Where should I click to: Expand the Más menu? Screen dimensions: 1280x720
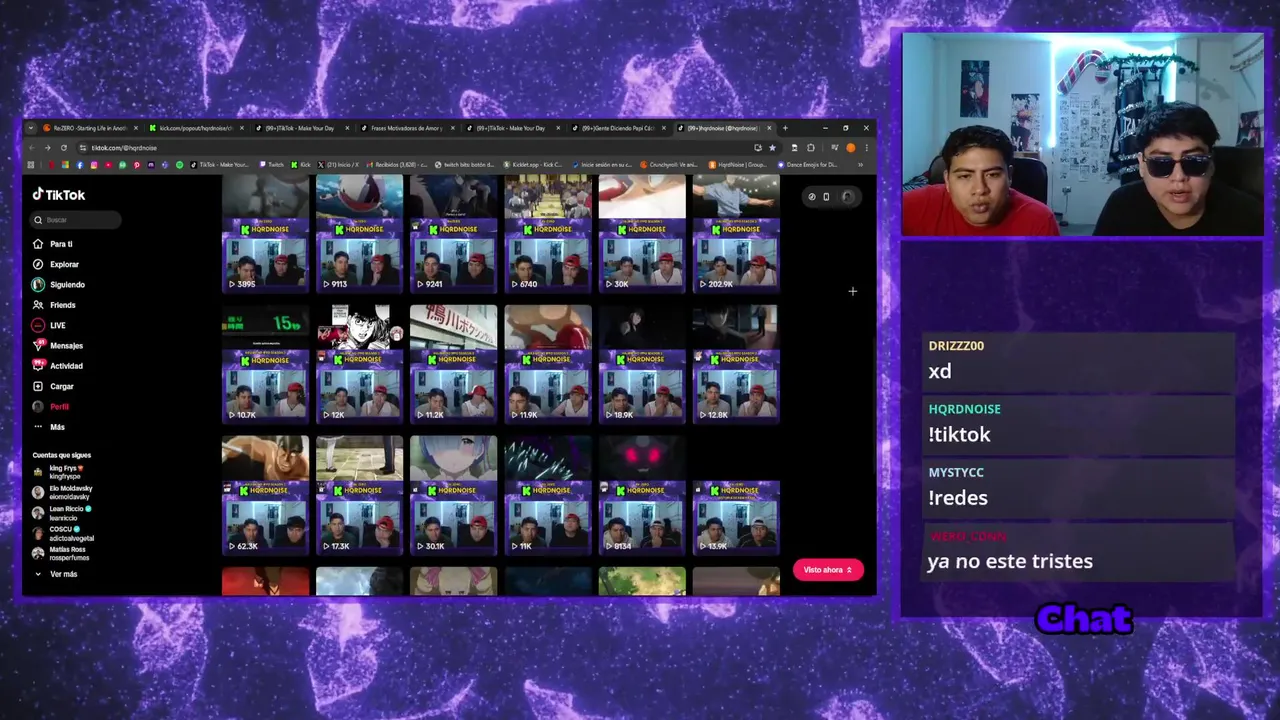coord(49,427)
